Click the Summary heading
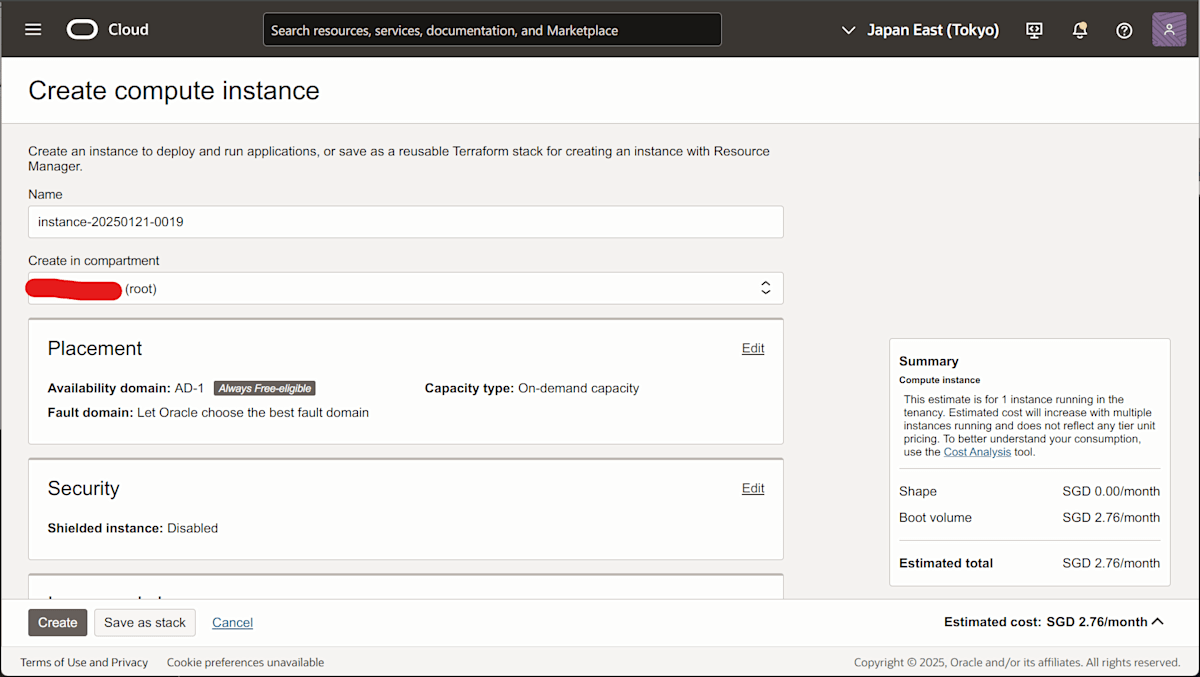1200x677 pixels. [x=929, y=361]
